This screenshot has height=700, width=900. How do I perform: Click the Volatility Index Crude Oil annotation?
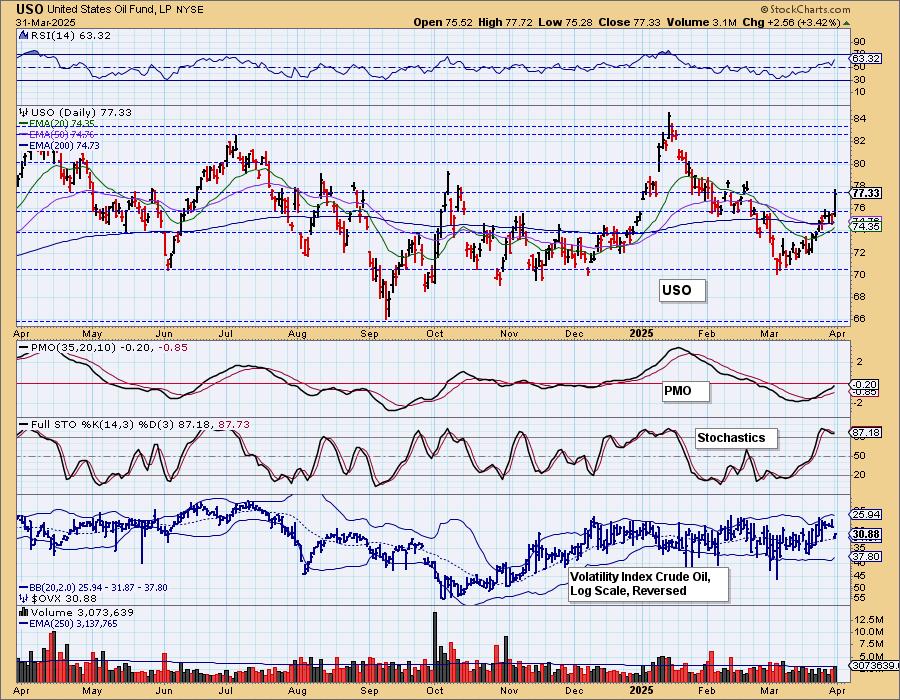(x=649, y=584)
